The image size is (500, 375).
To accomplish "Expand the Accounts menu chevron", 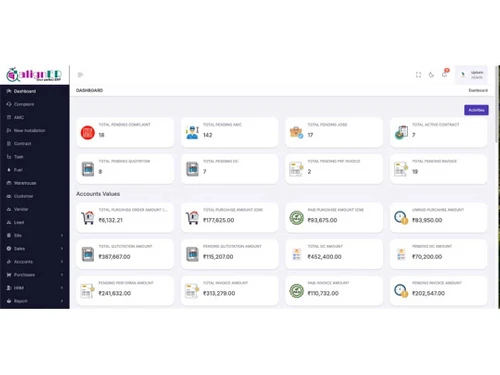I will [62, 262].
